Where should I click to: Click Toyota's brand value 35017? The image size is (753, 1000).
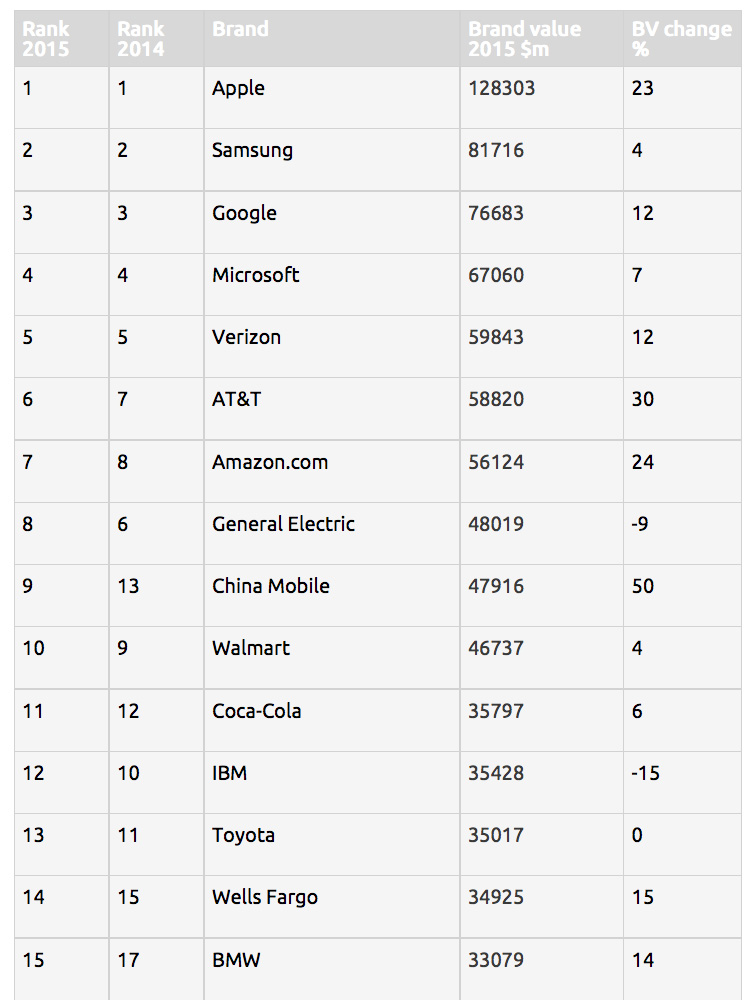[x=496, y=835]
